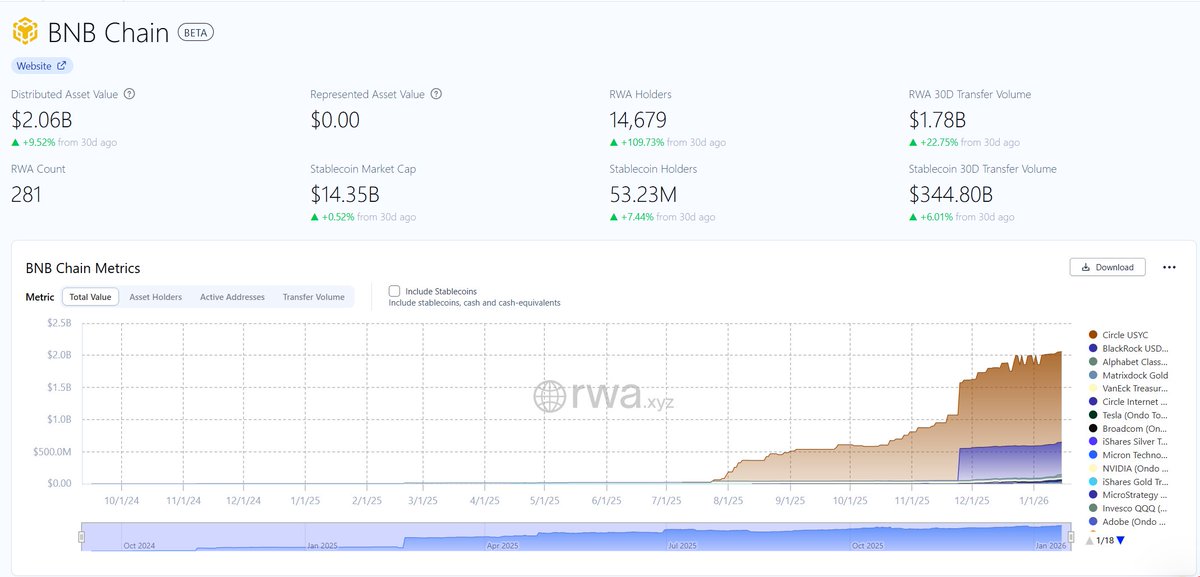Toggle MicroStrategy legend entry
Image resolution: width=1200 pixels, height=577 pixels.
pos(1127,494)
